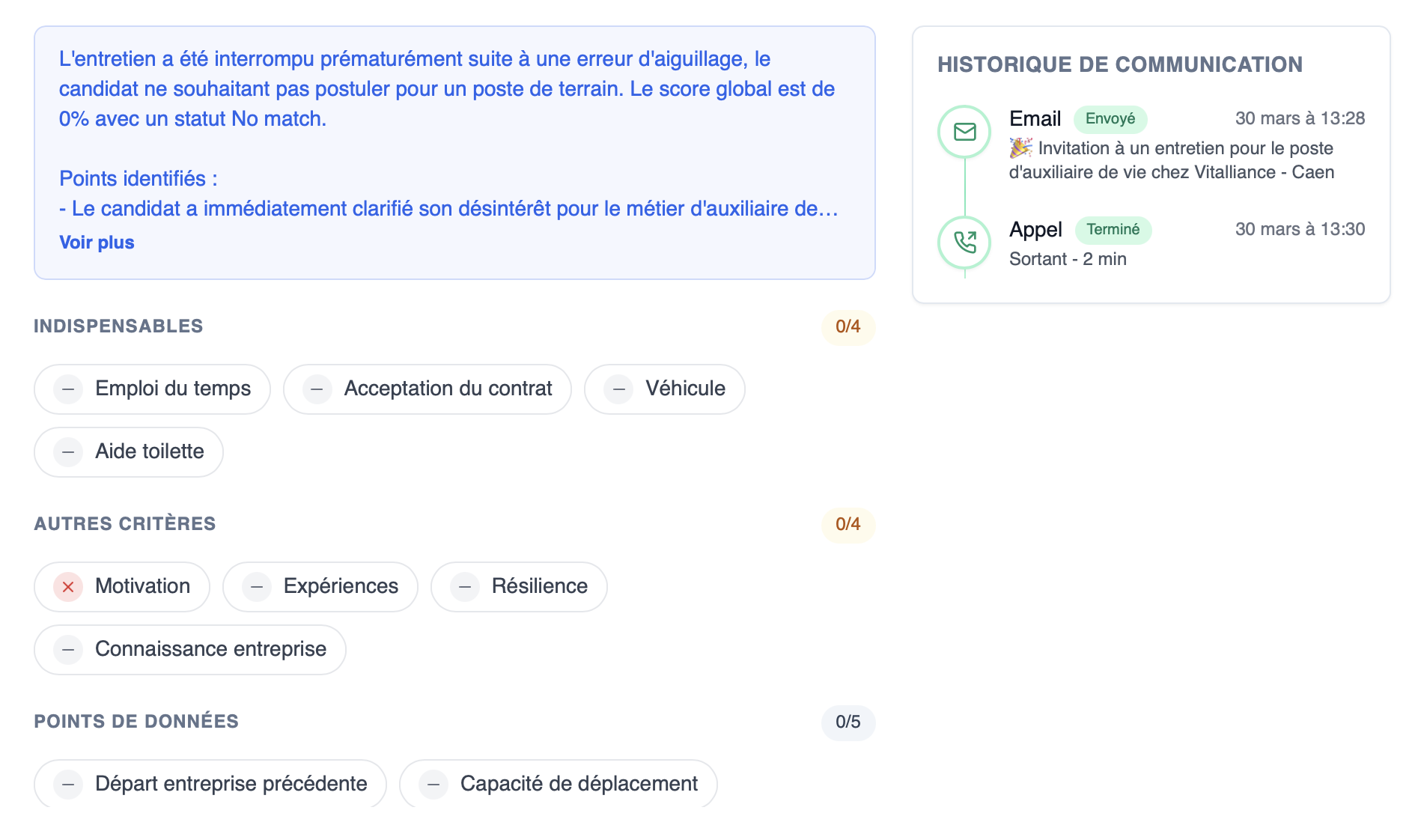Select the Indispensables section header
The image size is (1427, 840).
(x=118, y=326)
